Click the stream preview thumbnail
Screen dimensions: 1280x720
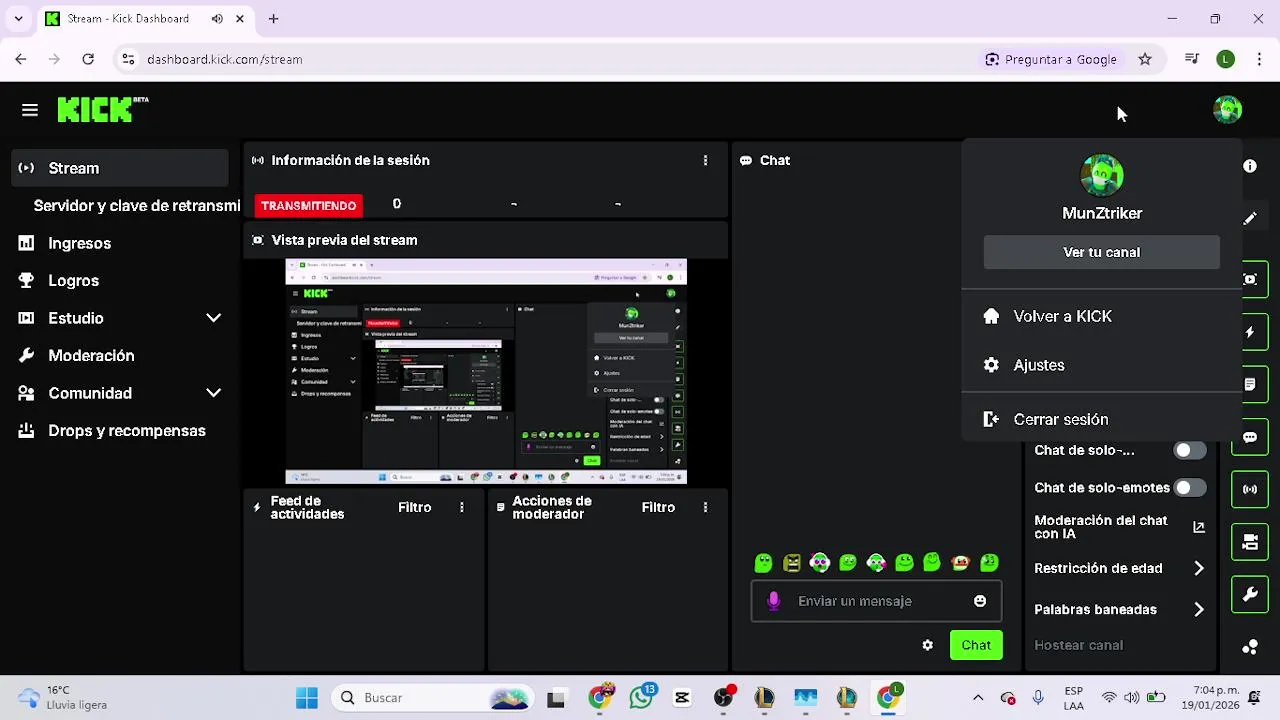click(x=486, y=371)
